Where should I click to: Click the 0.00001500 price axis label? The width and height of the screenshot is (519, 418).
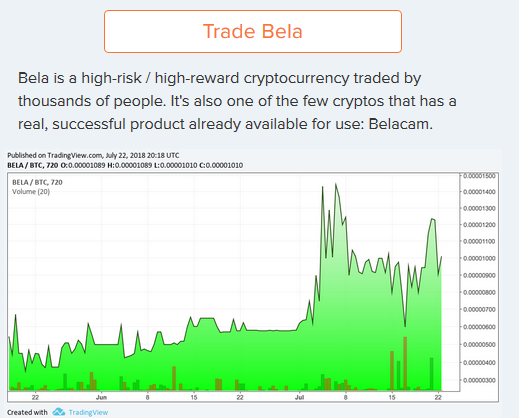(x=479, y=176)
